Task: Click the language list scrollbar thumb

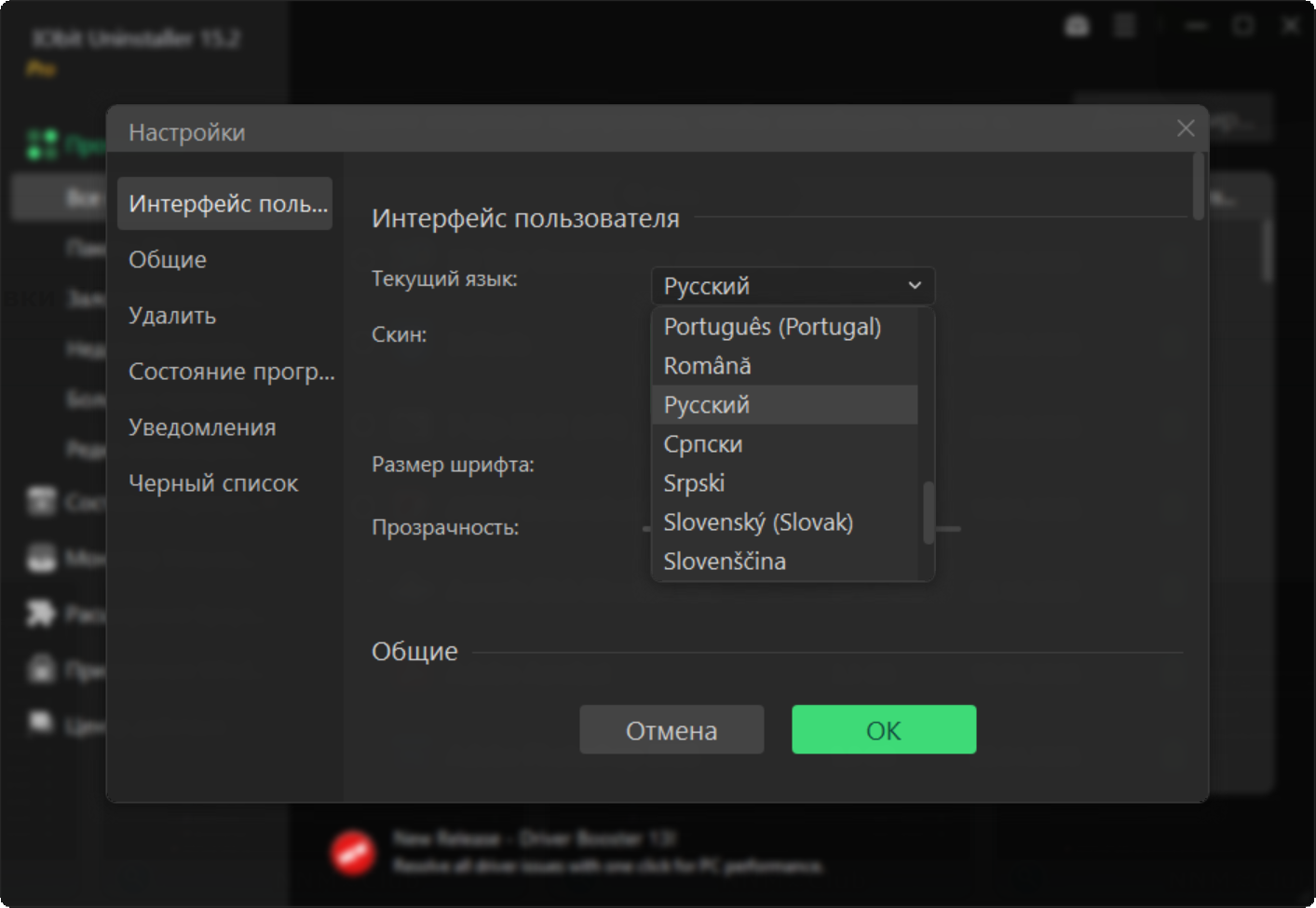Action: click(x=928, y=512)
